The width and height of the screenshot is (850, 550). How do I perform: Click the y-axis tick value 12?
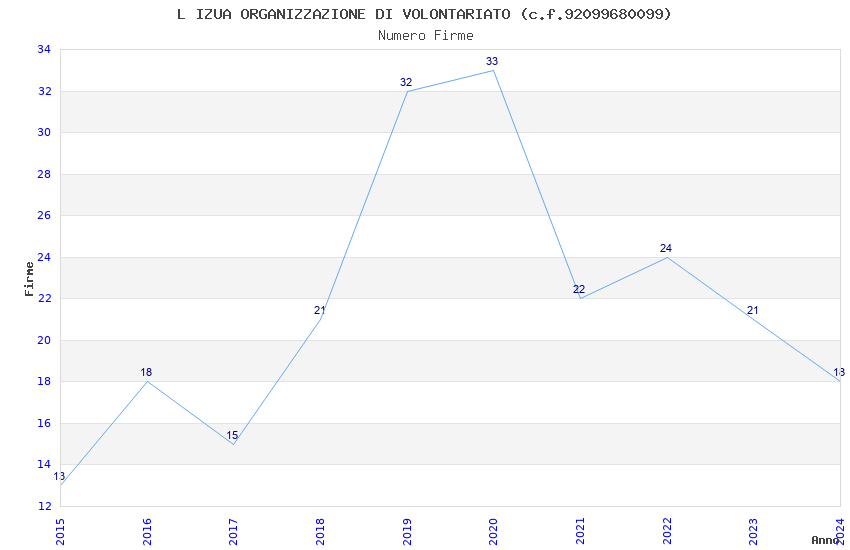(x=44, y=506)
